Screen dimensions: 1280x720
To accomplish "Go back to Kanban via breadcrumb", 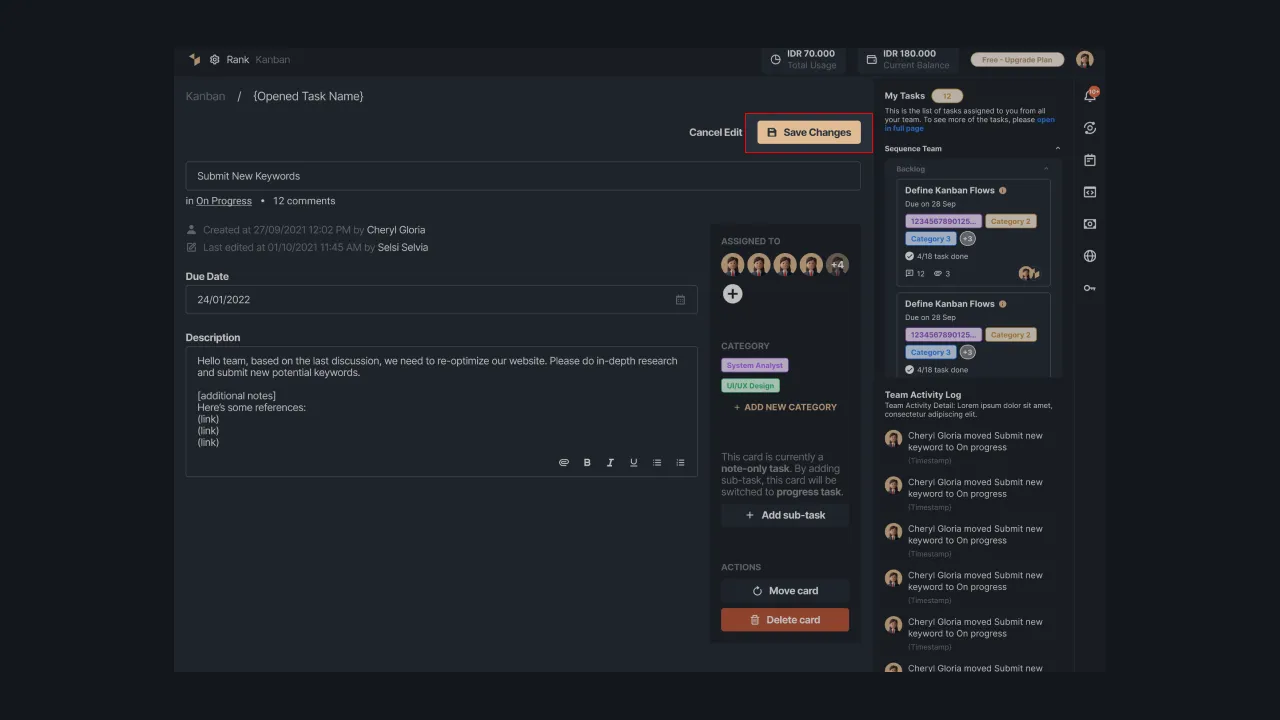I will 205,96.
